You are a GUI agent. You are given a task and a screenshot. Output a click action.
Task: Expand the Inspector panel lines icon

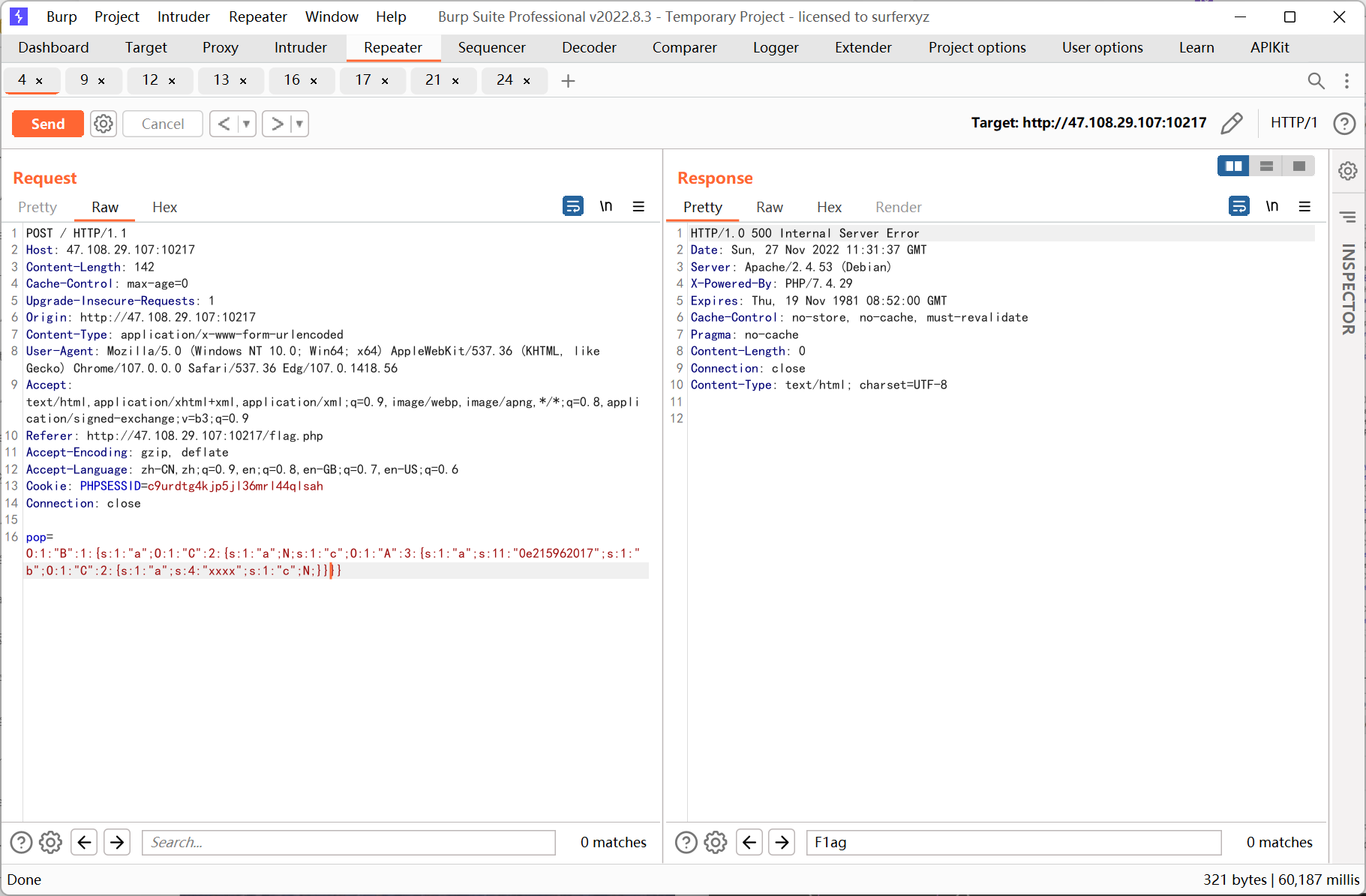[x=1348, y=217]
